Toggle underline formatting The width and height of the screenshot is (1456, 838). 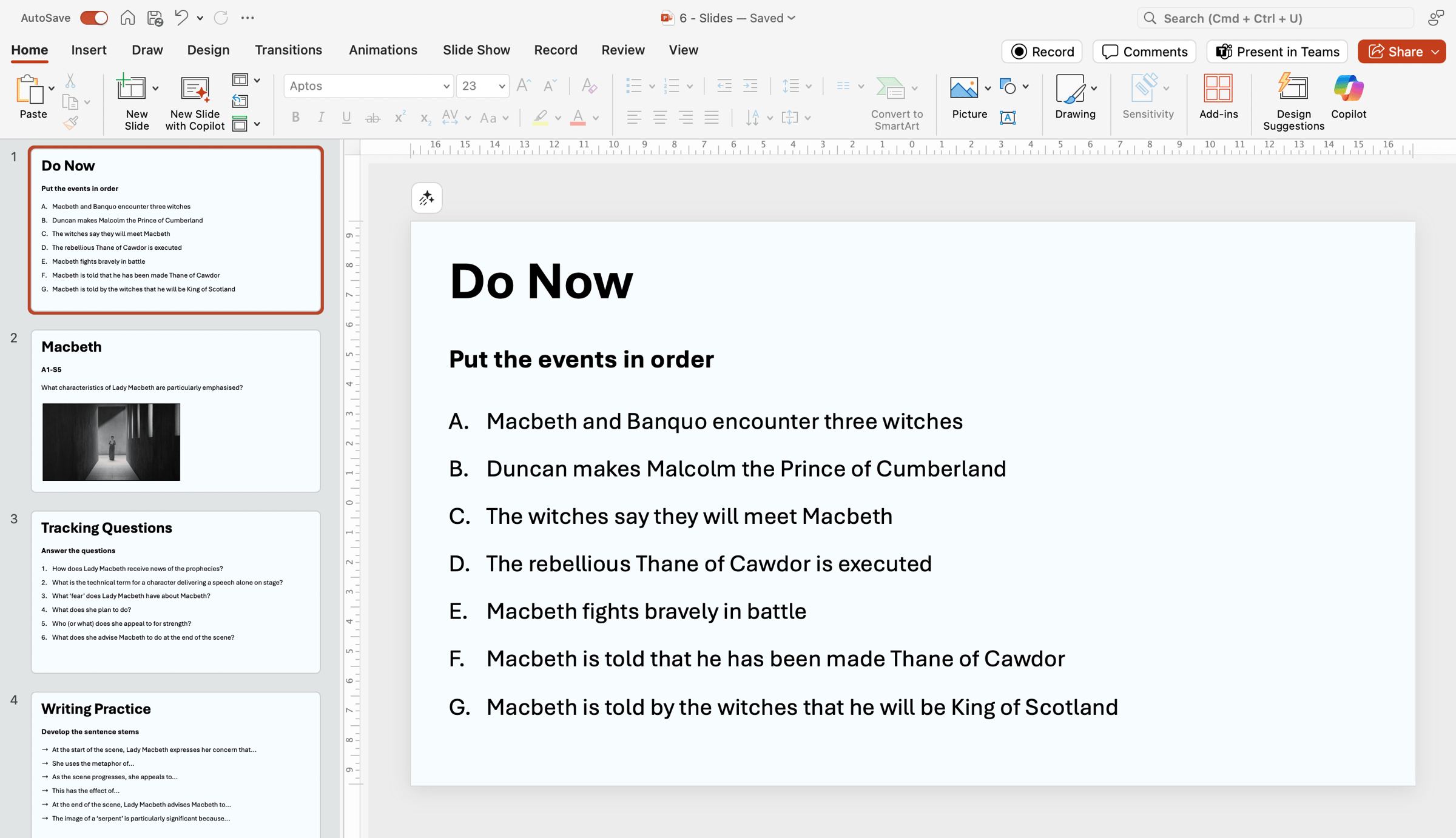point(346,117)
